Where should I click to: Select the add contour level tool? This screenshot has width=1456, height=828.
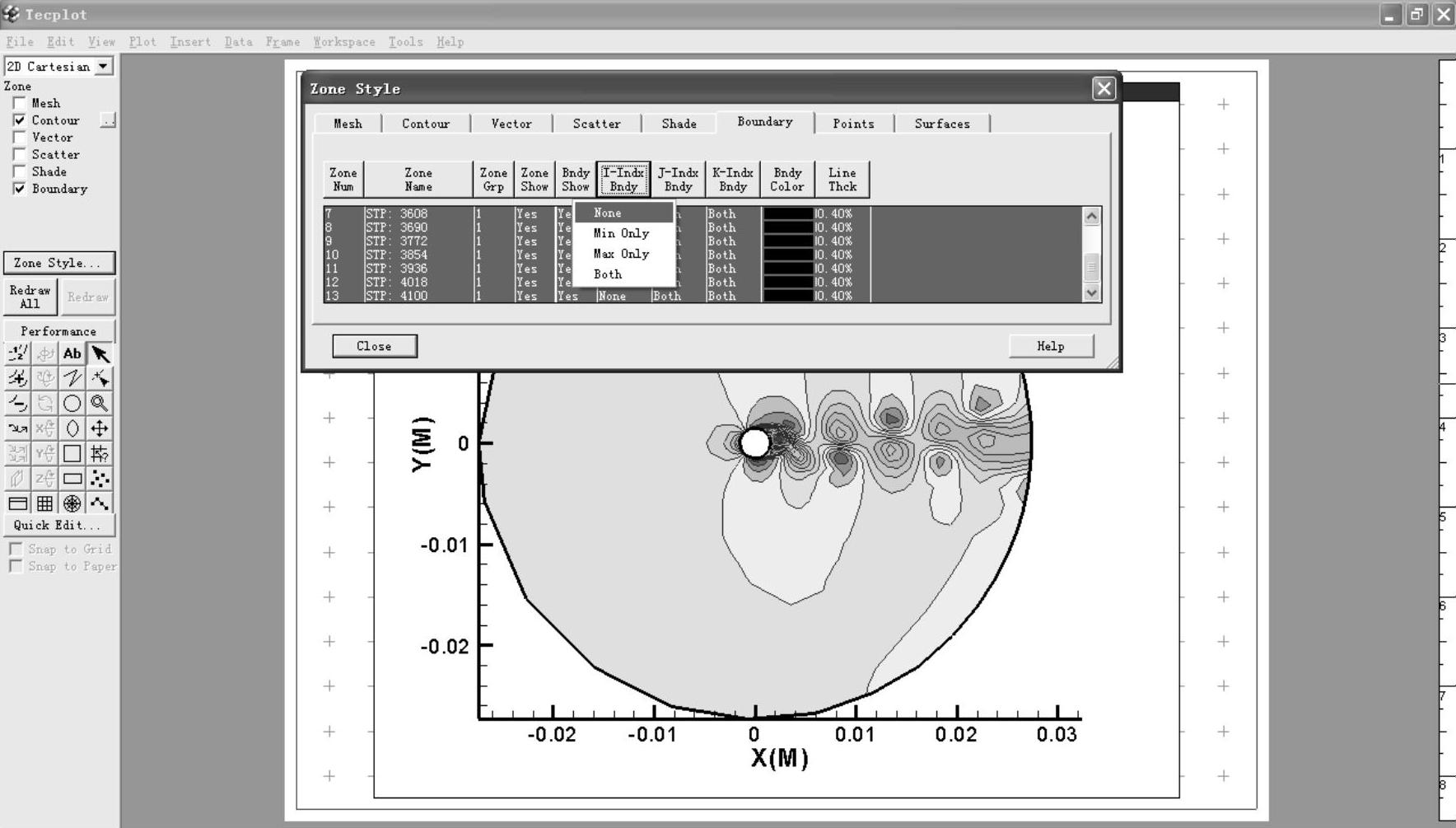17,378
